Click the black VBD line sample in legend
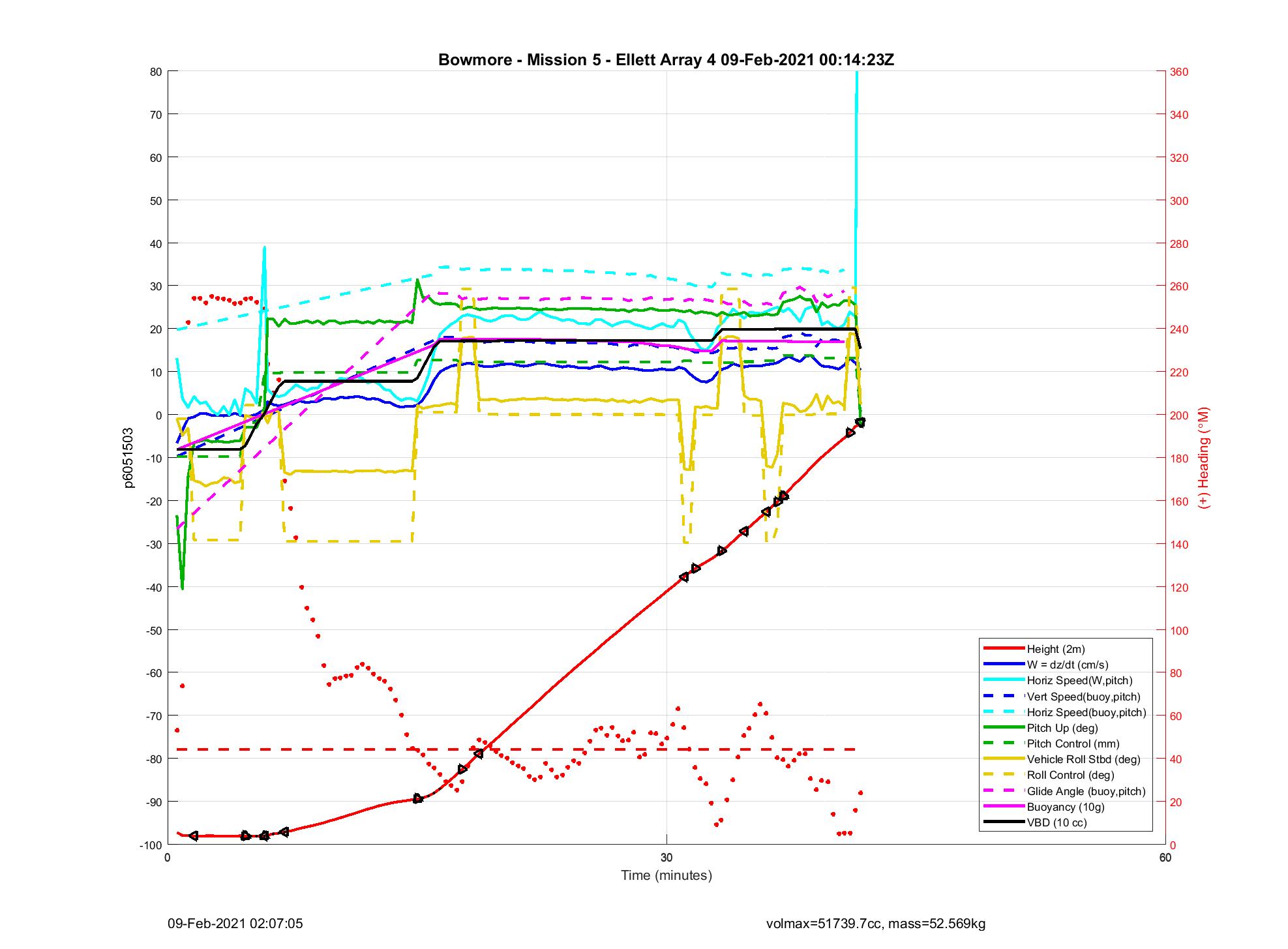The height and width of the screenshot is (949, 1288). pyautogui.click(x=1004, y=822)
